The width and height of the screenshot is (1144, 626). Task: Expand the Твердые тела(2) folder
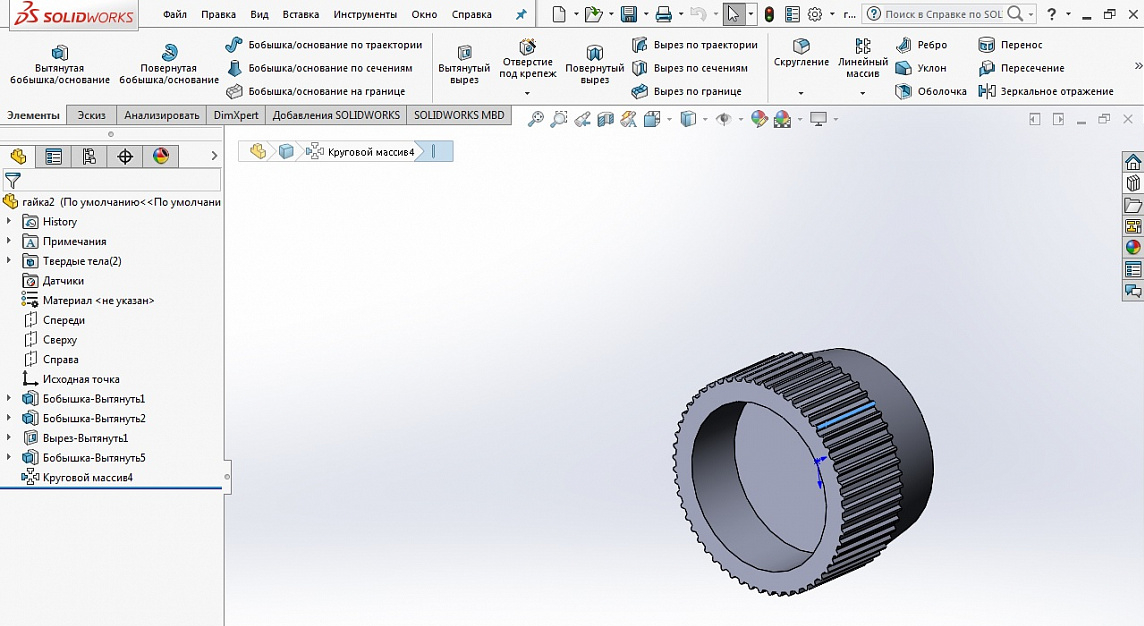[10, 261]
